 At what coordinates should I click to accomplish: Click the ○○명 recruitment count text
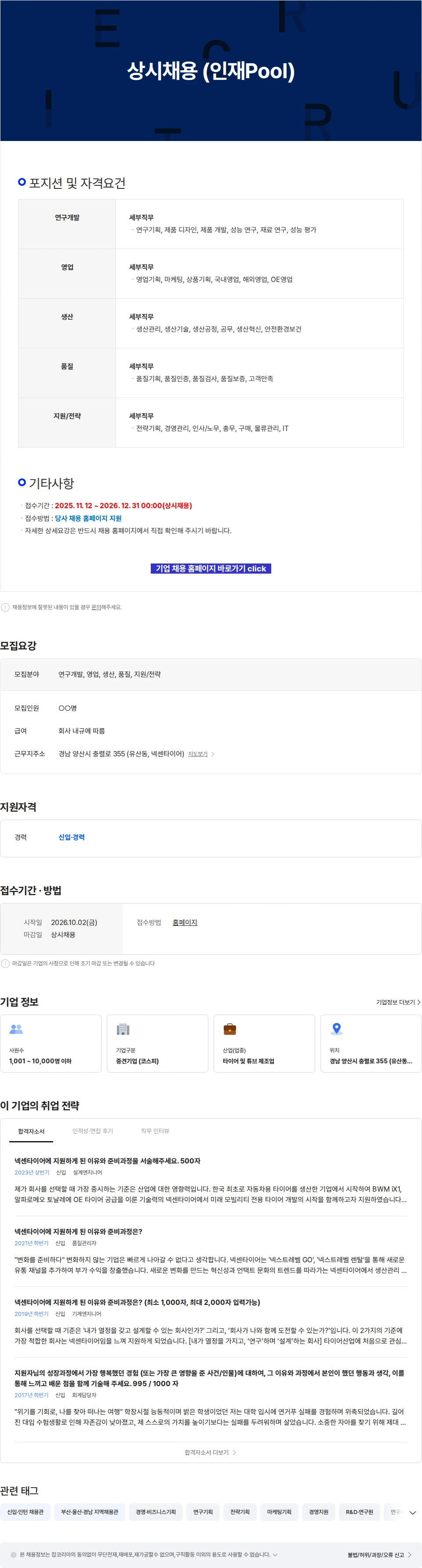pos(68,708)
